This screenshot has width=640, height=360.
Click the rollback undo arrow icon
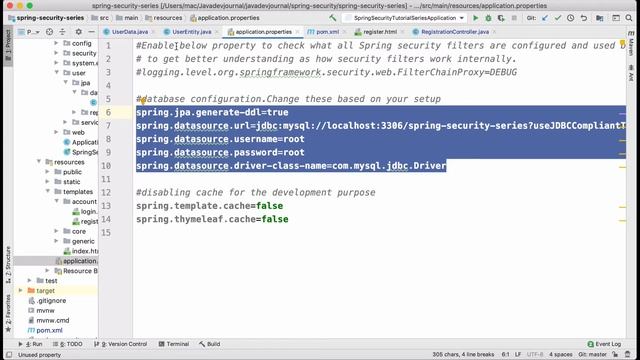(584, 18)
